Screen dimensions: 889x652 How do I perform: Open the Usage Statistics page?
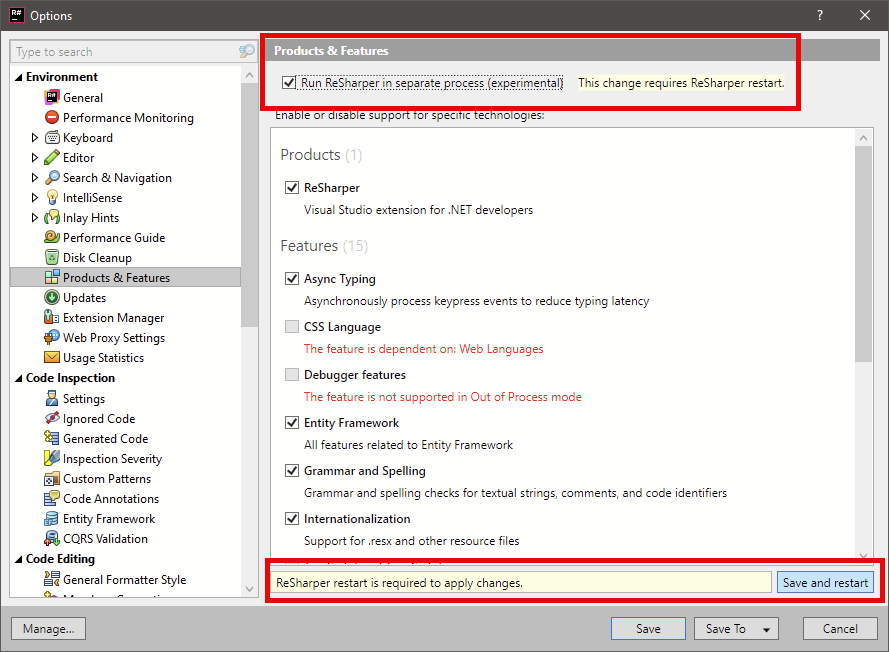103,358
